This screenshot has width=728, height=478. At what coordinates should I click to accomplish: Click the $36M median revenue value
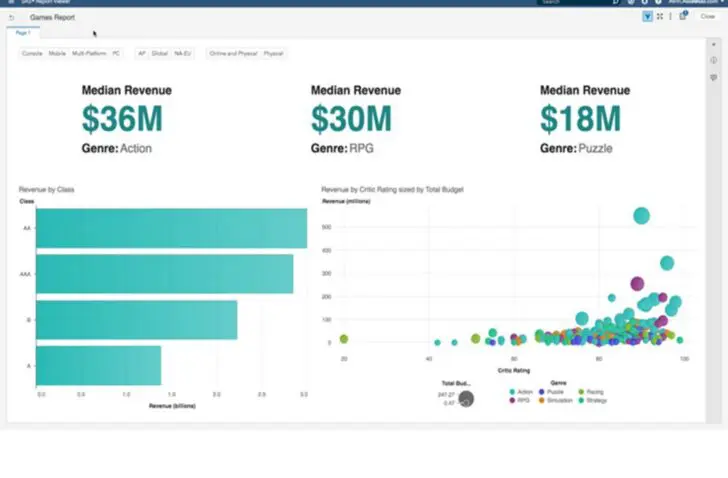pos(122,119)
